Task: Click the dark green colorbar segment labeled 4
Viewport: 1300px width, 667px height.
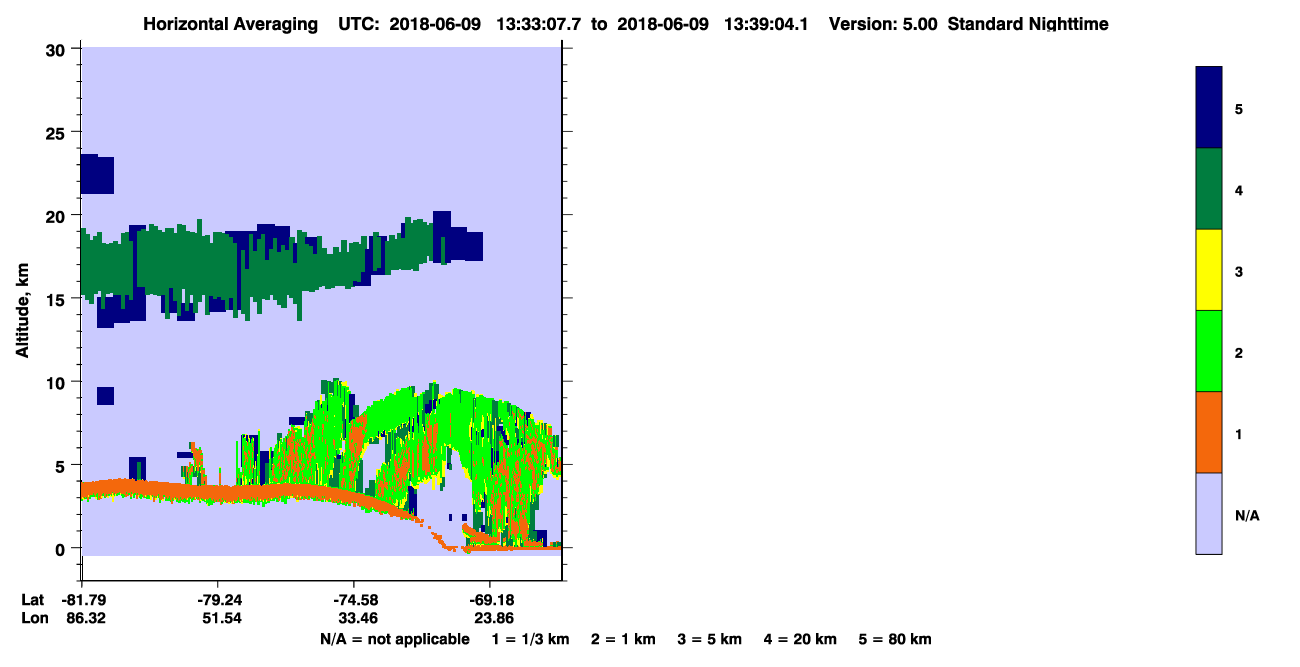Action: pos(1209,189)
